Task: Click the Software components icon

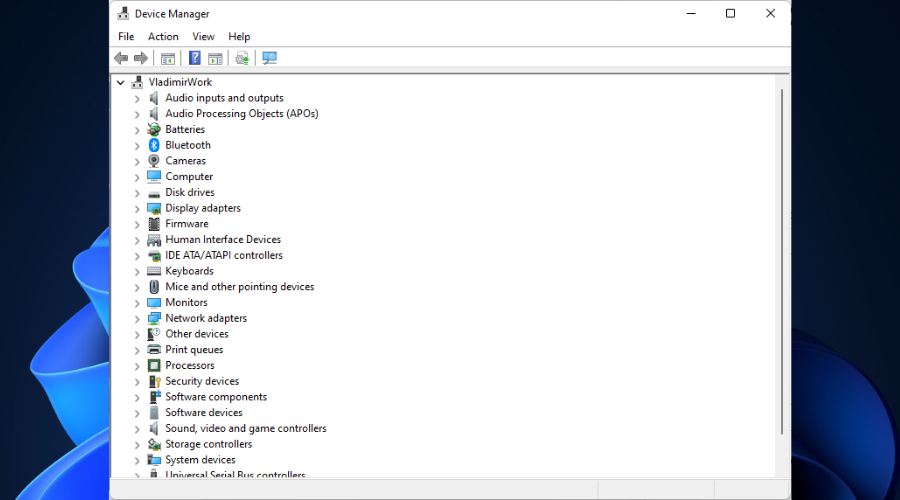Action: click(154, 397)
